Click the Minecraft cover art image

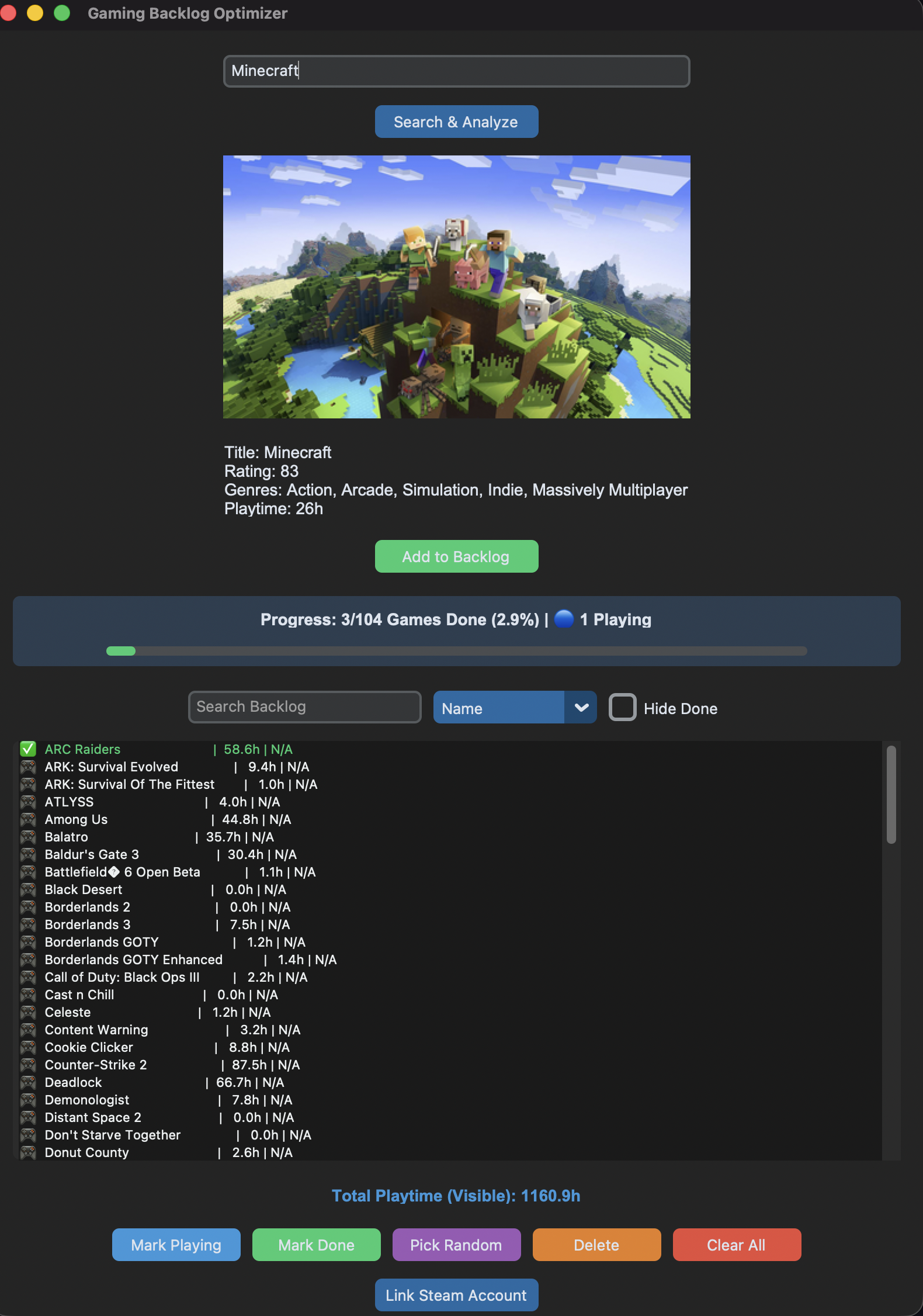point(456,287)
